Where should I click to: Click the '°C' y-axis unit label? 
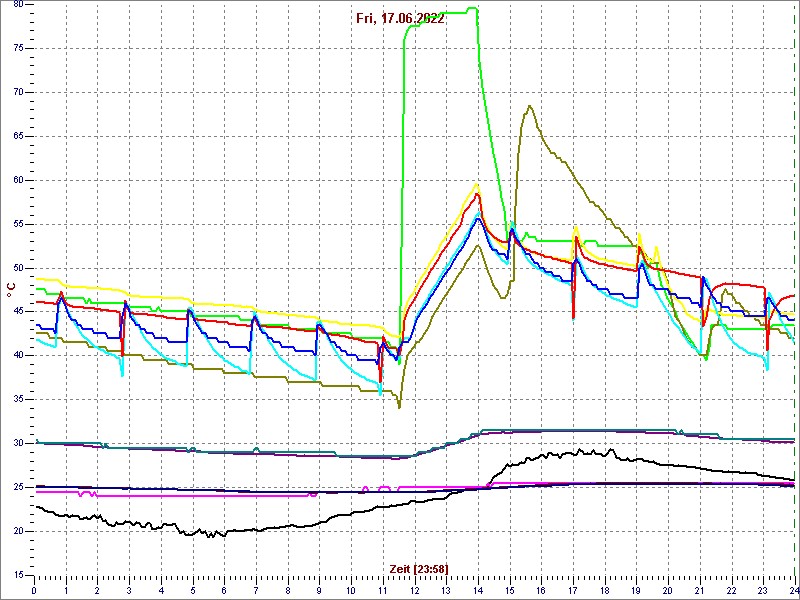(11, 289)
